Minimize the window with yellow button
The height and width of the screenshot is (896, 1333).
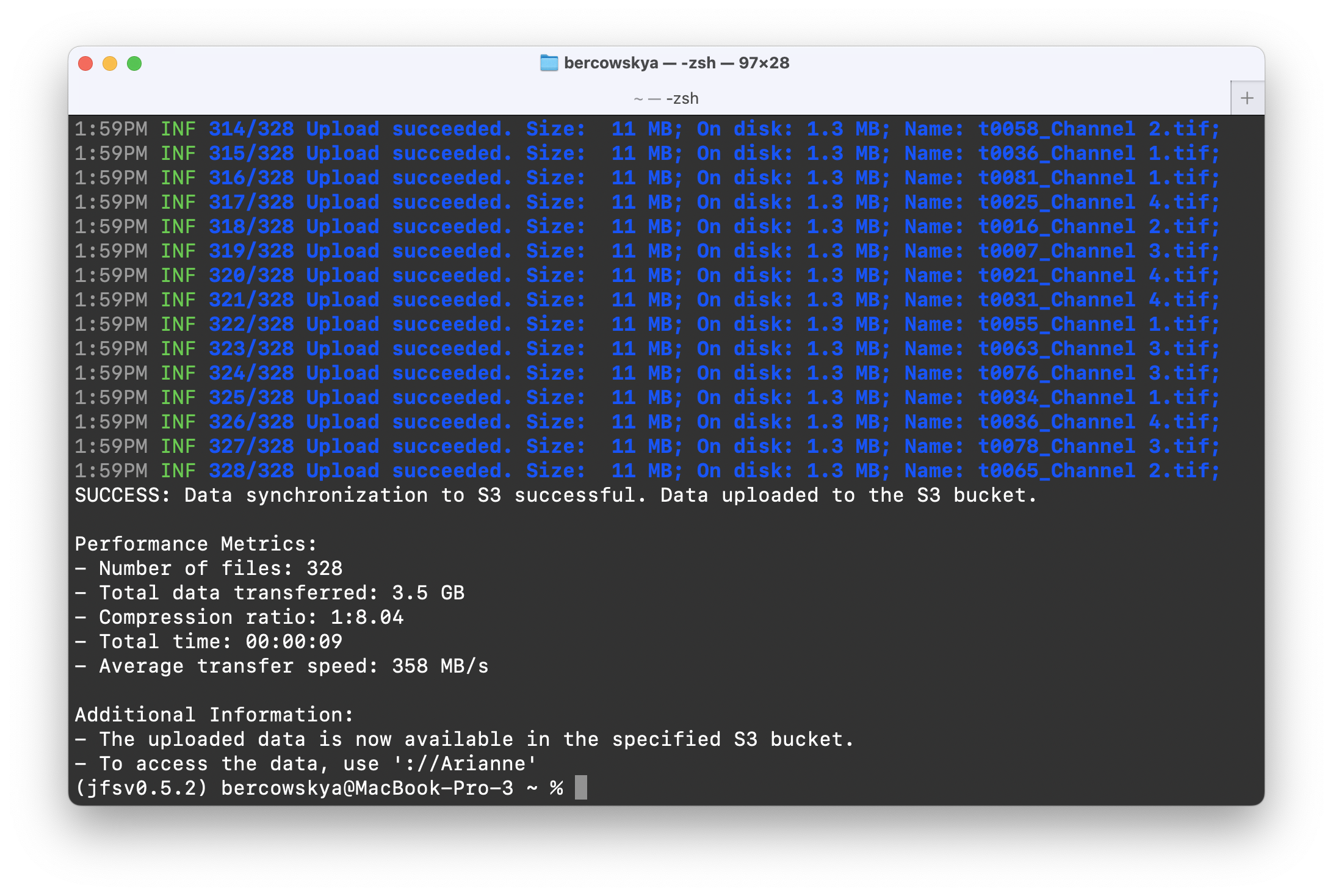110,63
